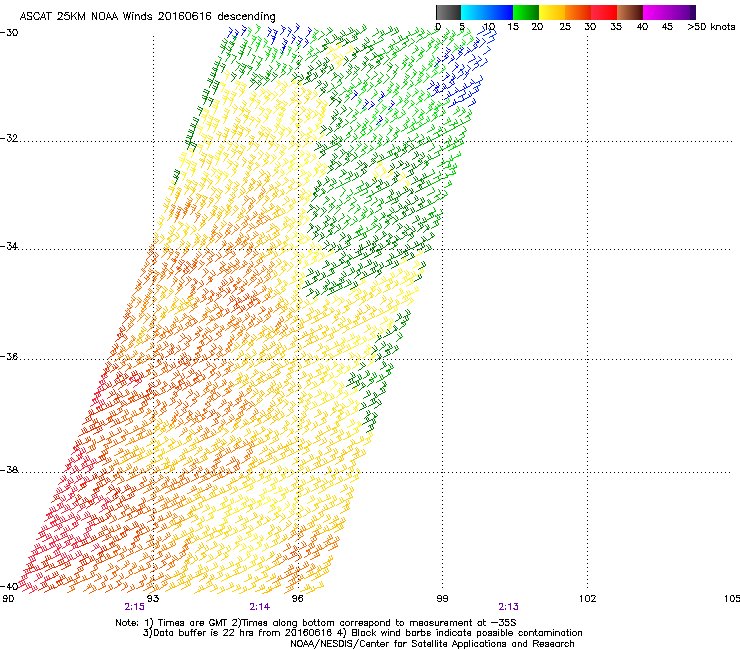Screen dimensions: 740x650
Task: Click the '15' legend label
Action: pyautogui.click(x=513, y=27)
